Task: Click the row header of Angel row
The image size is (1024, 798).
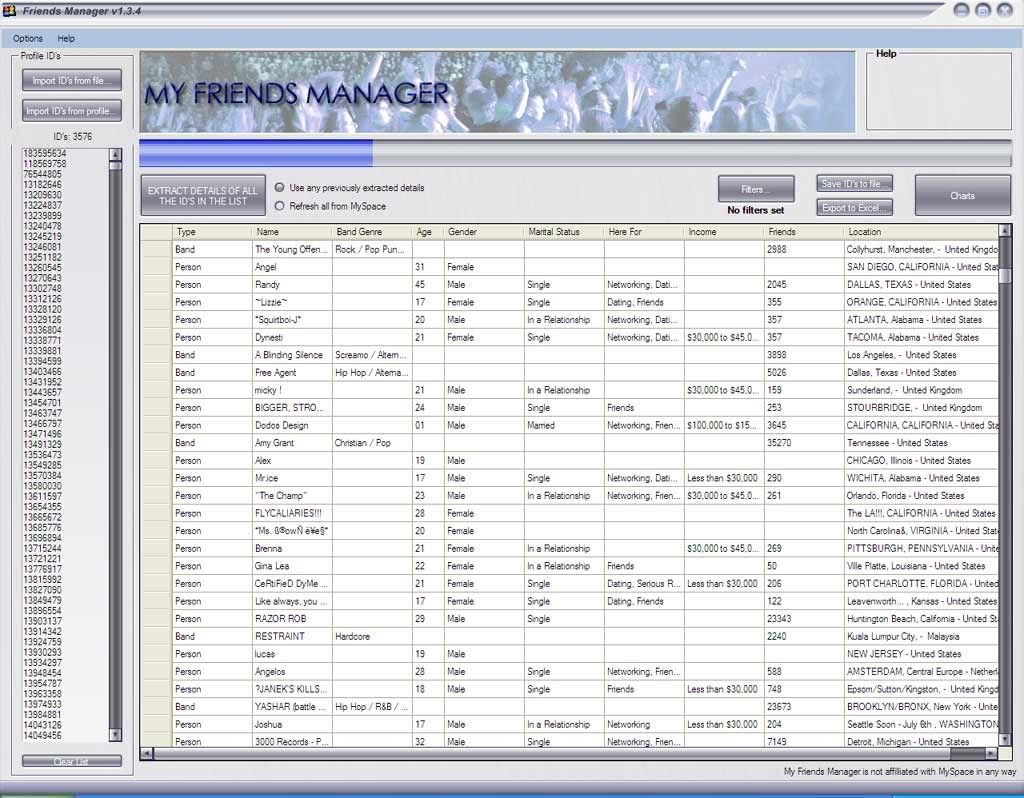Action: click(156, 267)
